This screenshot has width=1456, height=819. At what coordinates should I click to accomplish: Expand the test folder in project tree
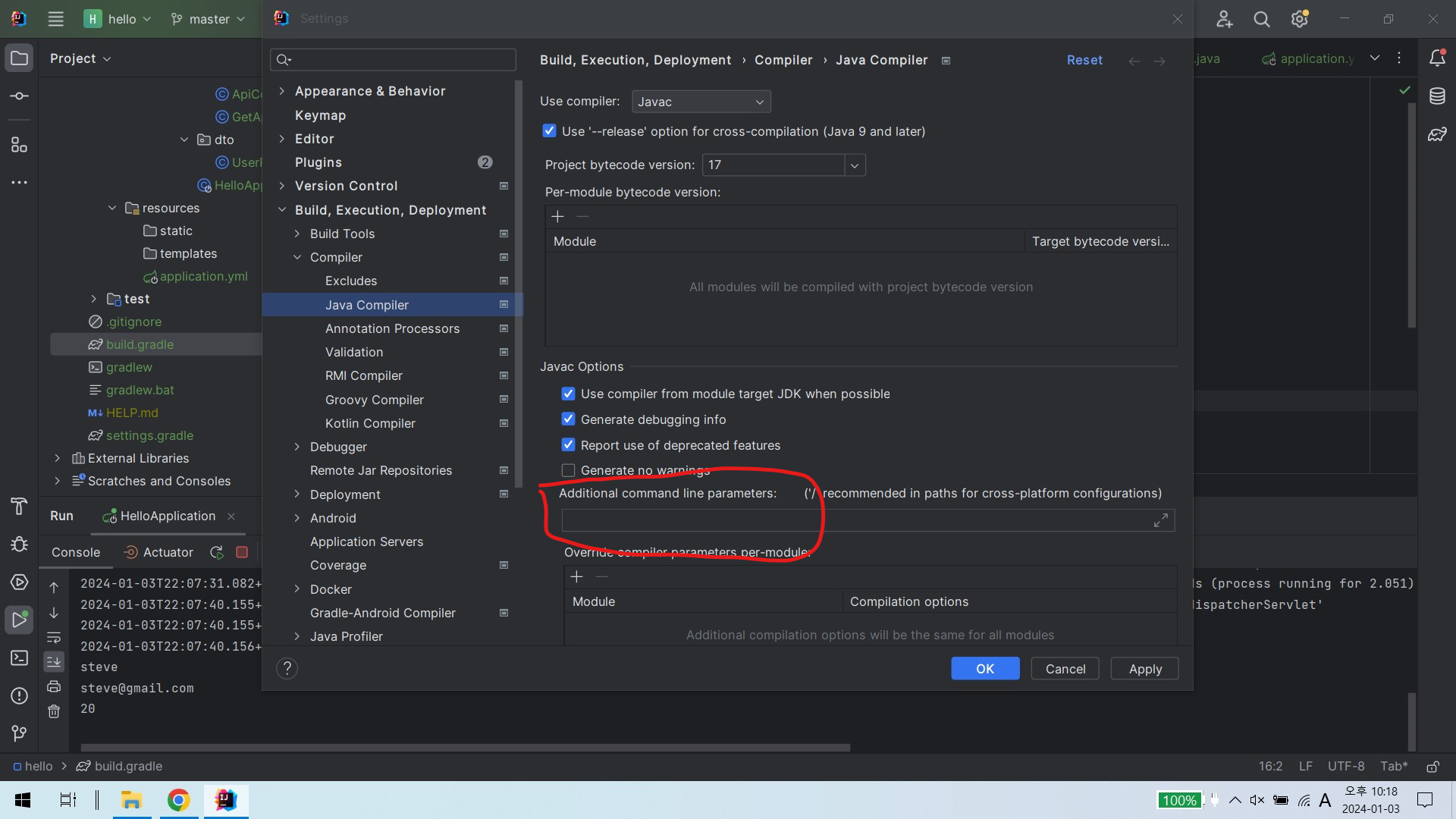tap(94, 299)
